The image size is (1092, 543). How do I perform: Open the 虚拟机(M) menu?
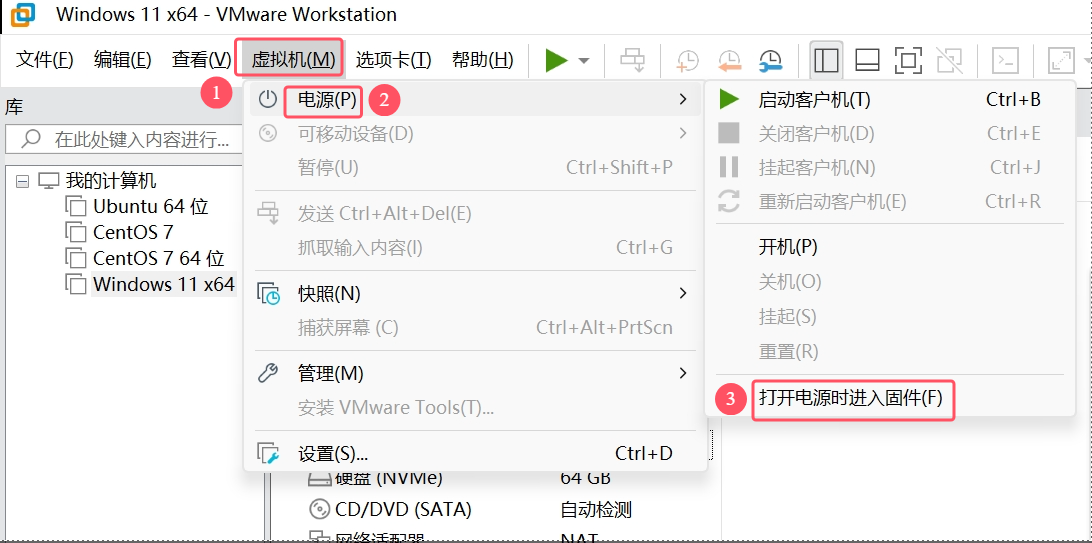coord(292,59)
